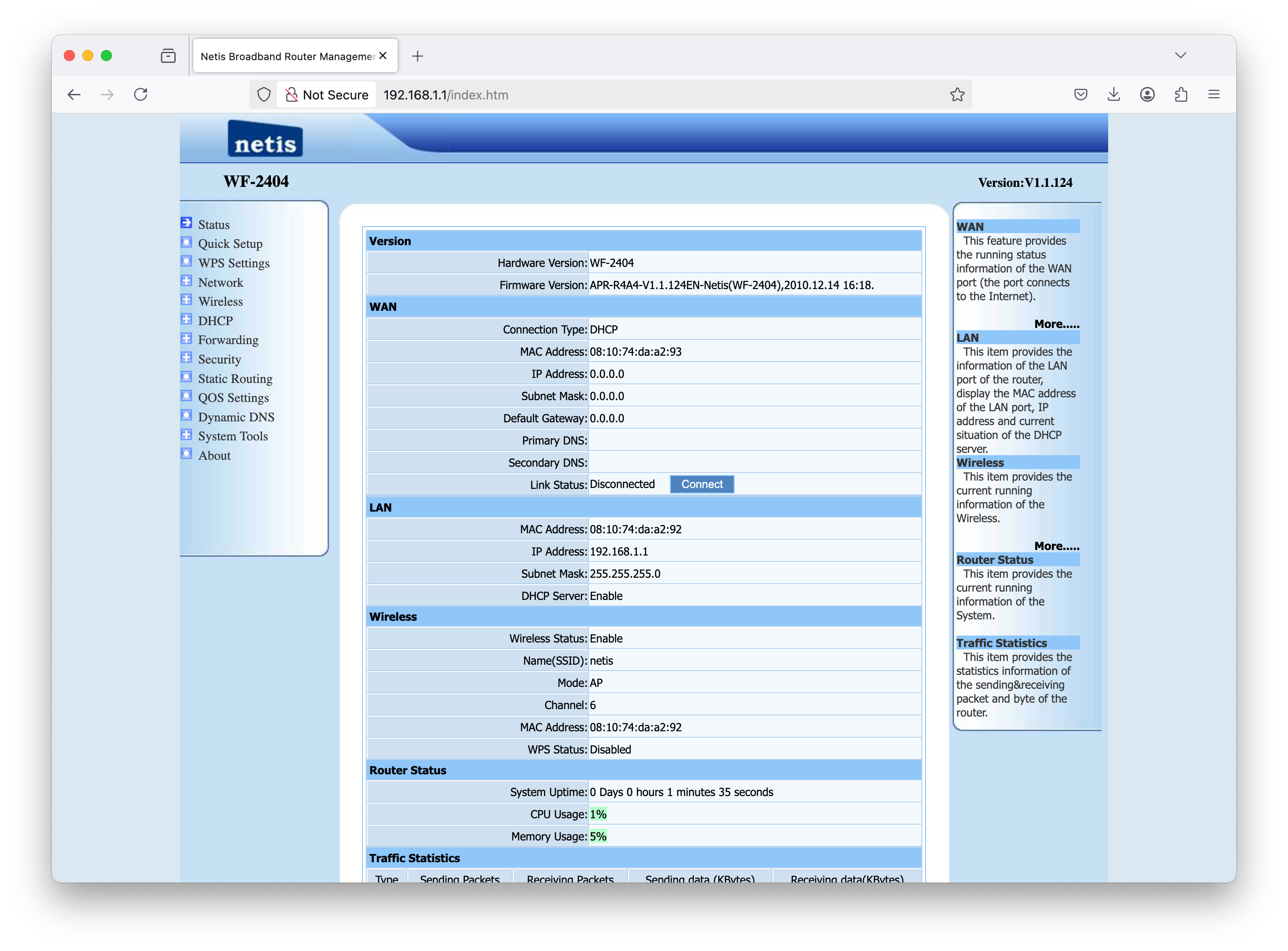This screenshot has height=951, width=1288.
Task: Click the Disconnected link status text
Action: [x=622, y=484]
